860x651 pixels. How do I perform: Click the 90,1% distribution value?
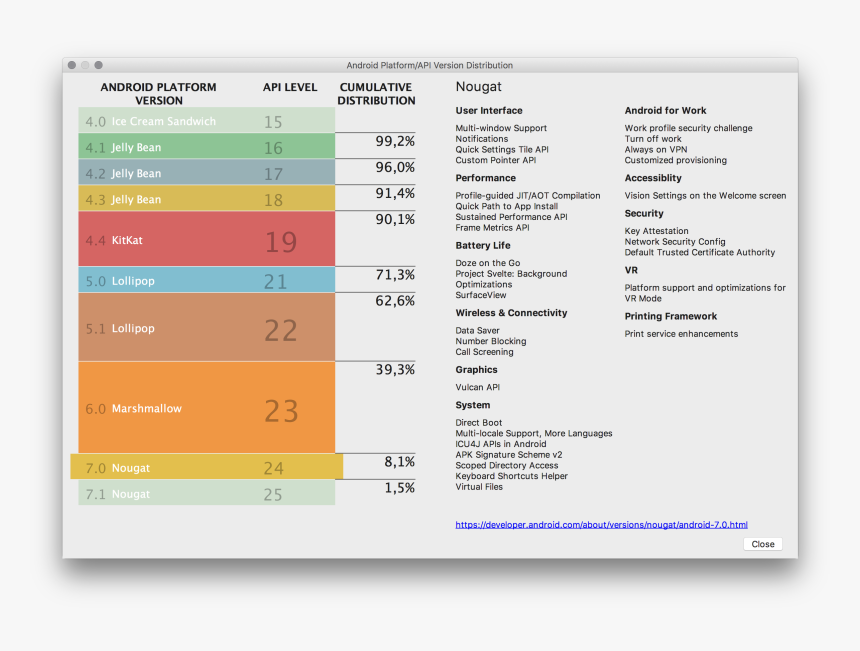[x=395, y=219]
